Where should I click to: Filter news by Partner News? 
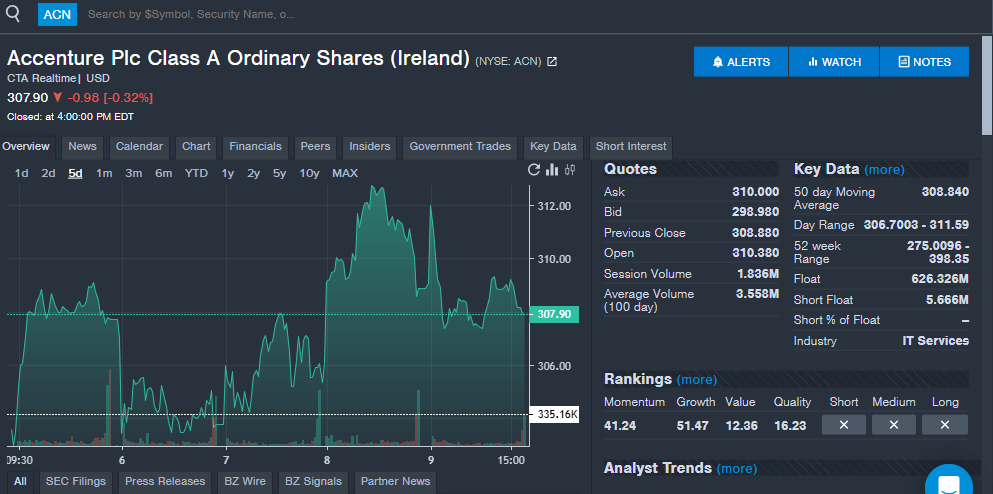(x=396, y=481)
